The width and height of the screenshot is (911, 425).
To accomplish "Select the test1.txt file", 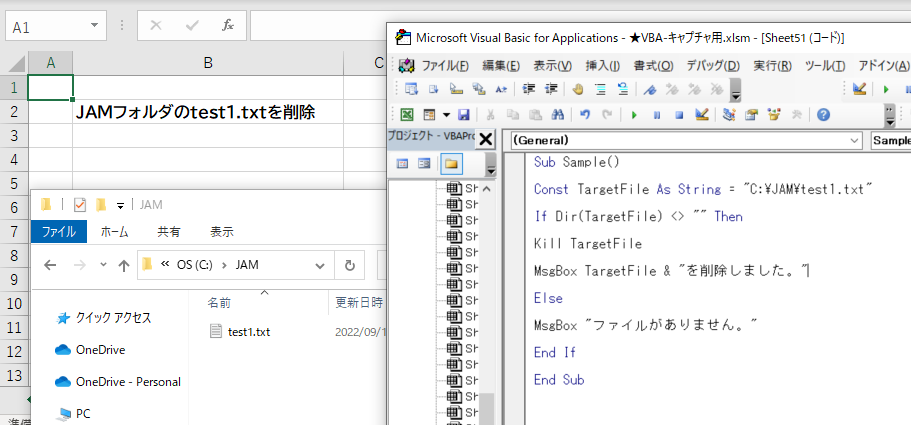I will [x=248, y=332].
